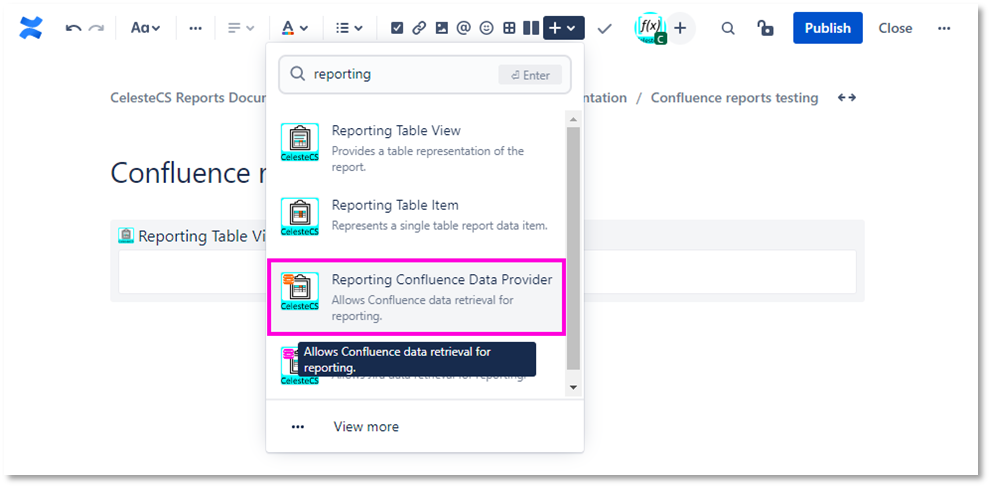
Task: Click the scroll up arrow in macro list
Action: pyautogui.click(x=573, y=119)
